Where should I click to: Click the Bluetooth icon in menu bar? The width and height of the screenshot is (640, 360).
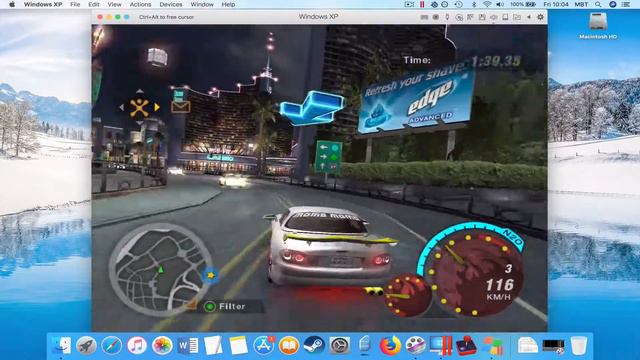coord(474,4)
